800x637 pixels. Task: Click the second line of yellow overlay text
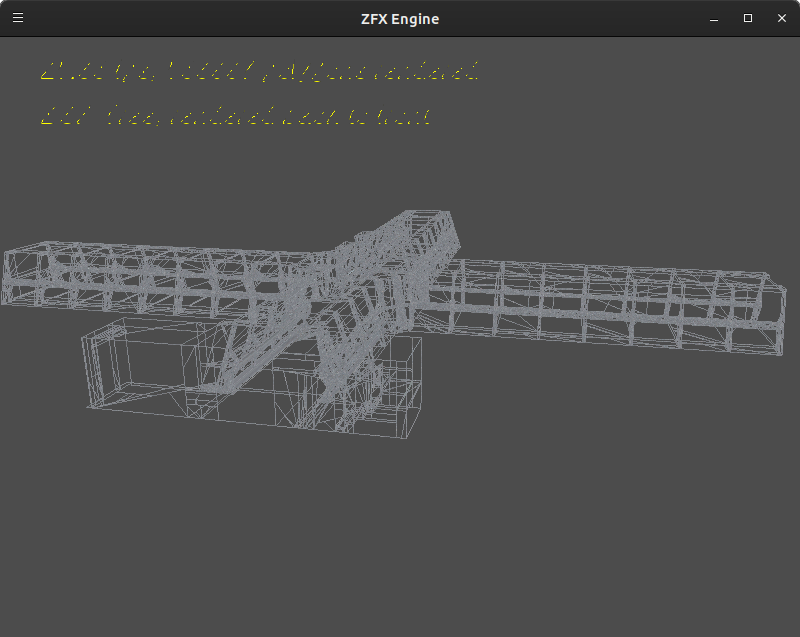click(x=235, y=117)
